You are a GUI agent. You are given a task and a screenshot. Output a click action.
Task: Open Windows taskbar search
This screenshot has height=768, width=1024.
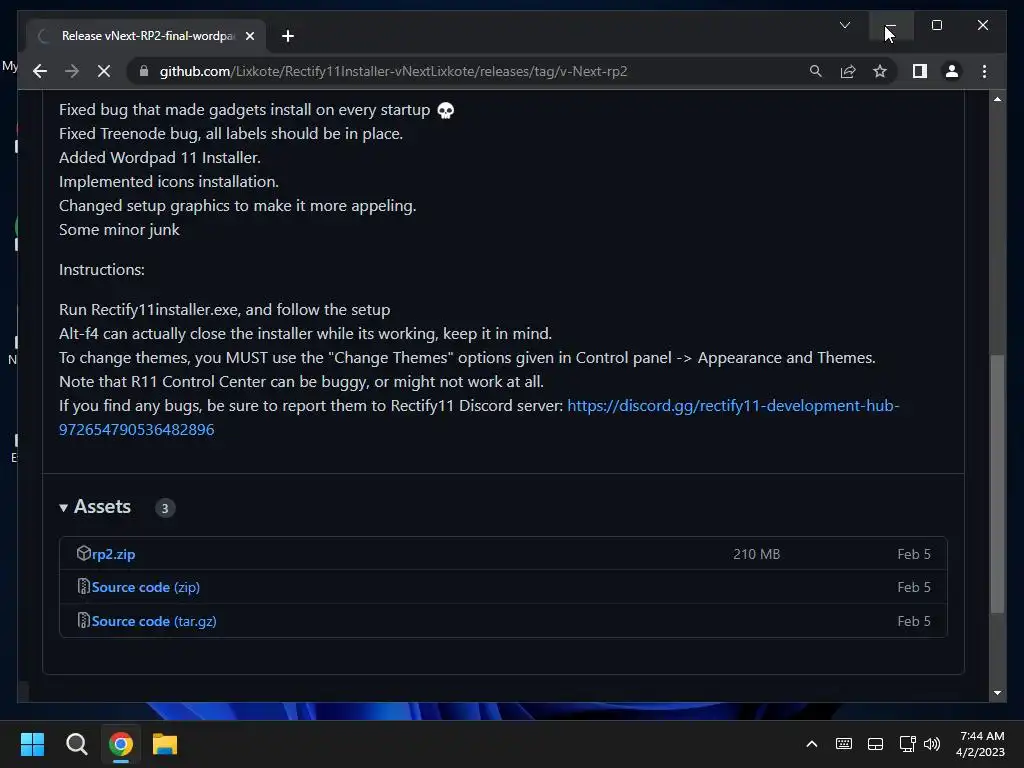coord(76,744)
